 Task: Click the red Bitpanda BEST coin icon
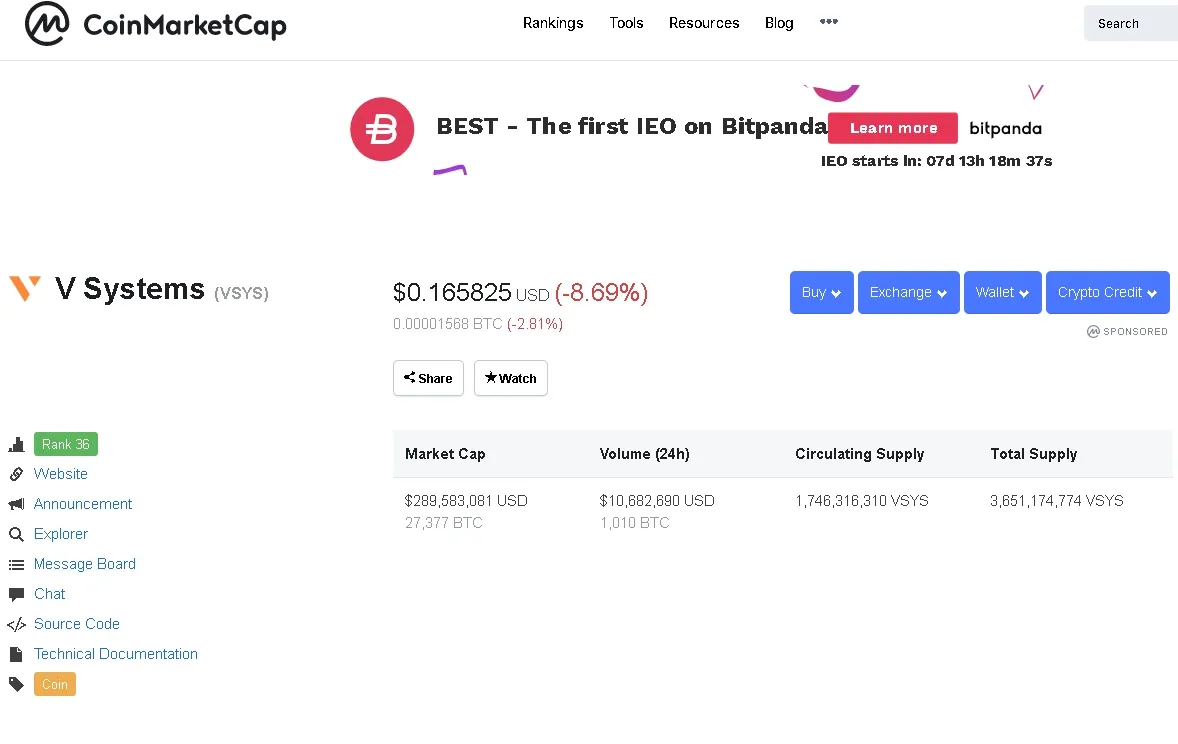(382, 129)
